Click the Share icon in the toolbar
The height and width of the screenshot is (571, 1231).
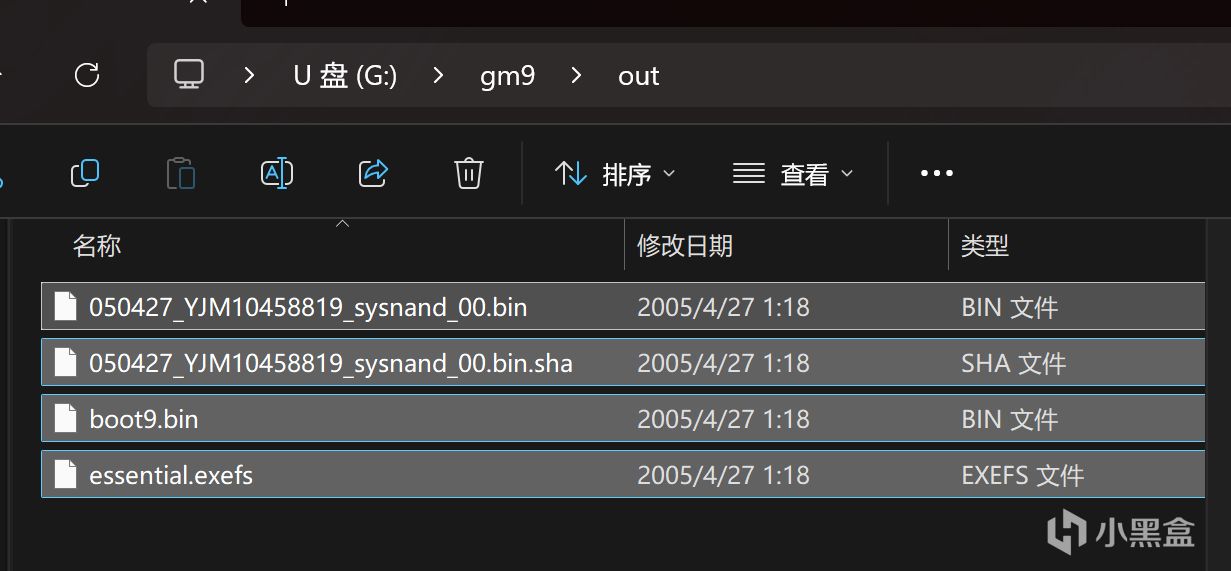373,174
